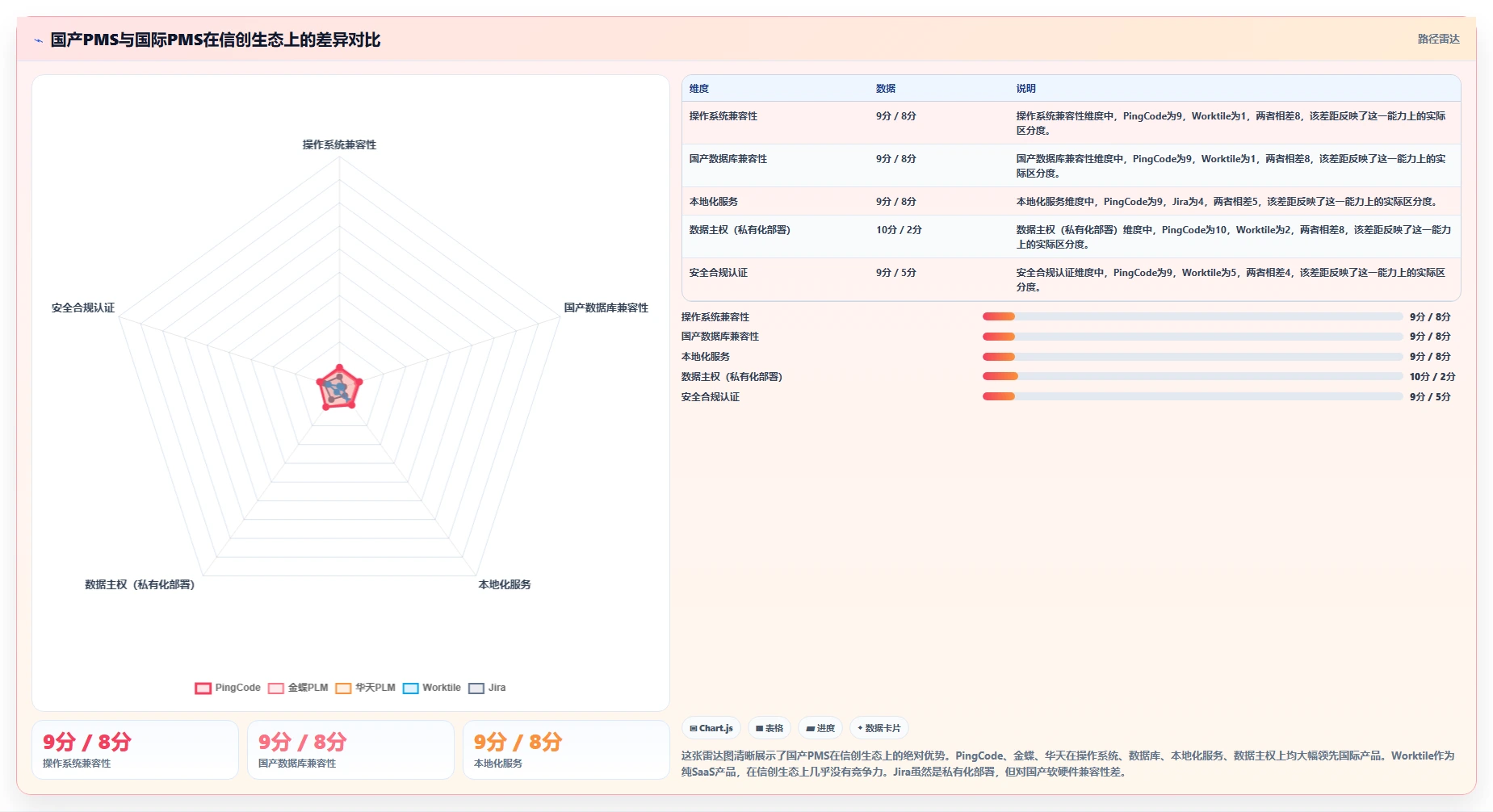Open the 国产数据库兼容性 data card
This screenshot has width=1493, height=812.
pos(350,750)
